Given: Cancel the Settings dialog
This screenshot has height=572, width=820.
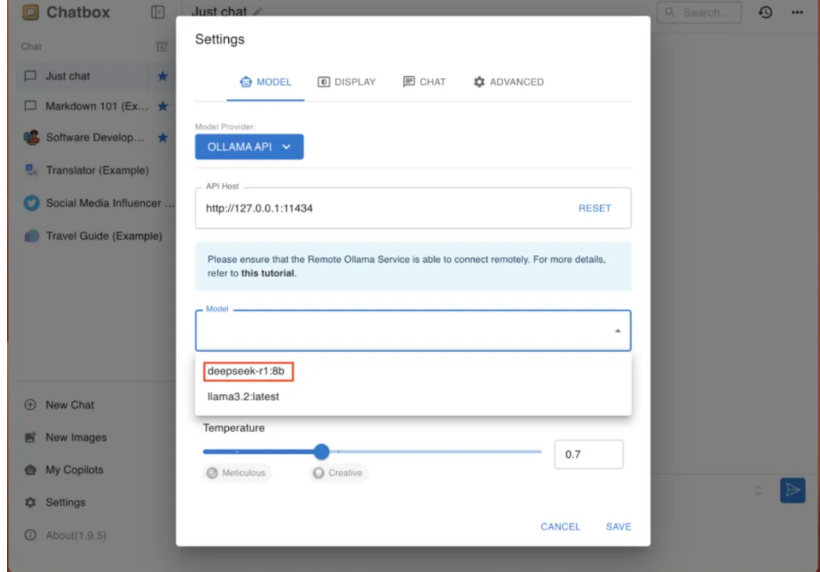Looking at the screenshot, I should (x=560, y=527).
